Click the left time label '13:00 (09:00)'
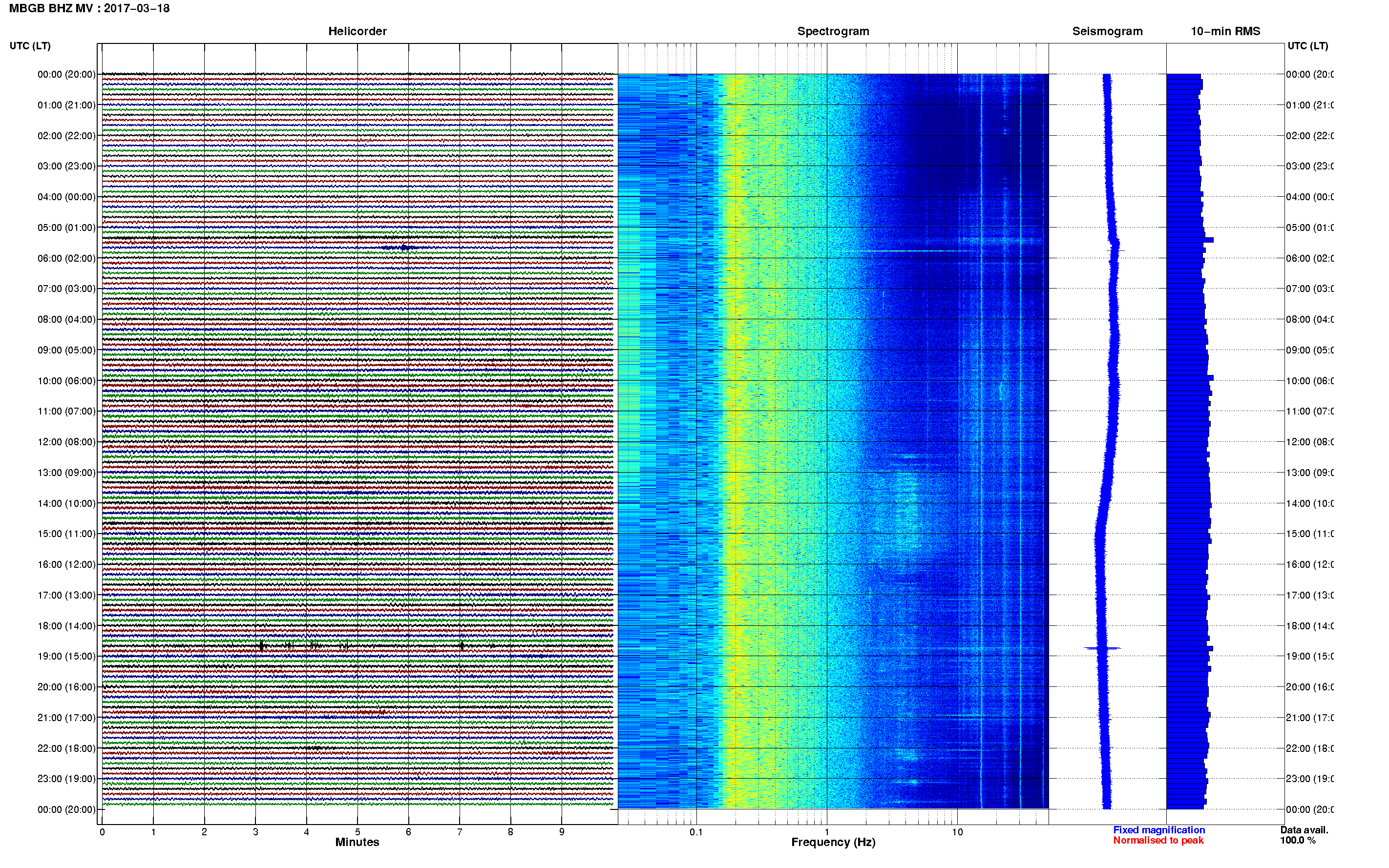This screenshot has width=1389, height=868. (66, 473)
